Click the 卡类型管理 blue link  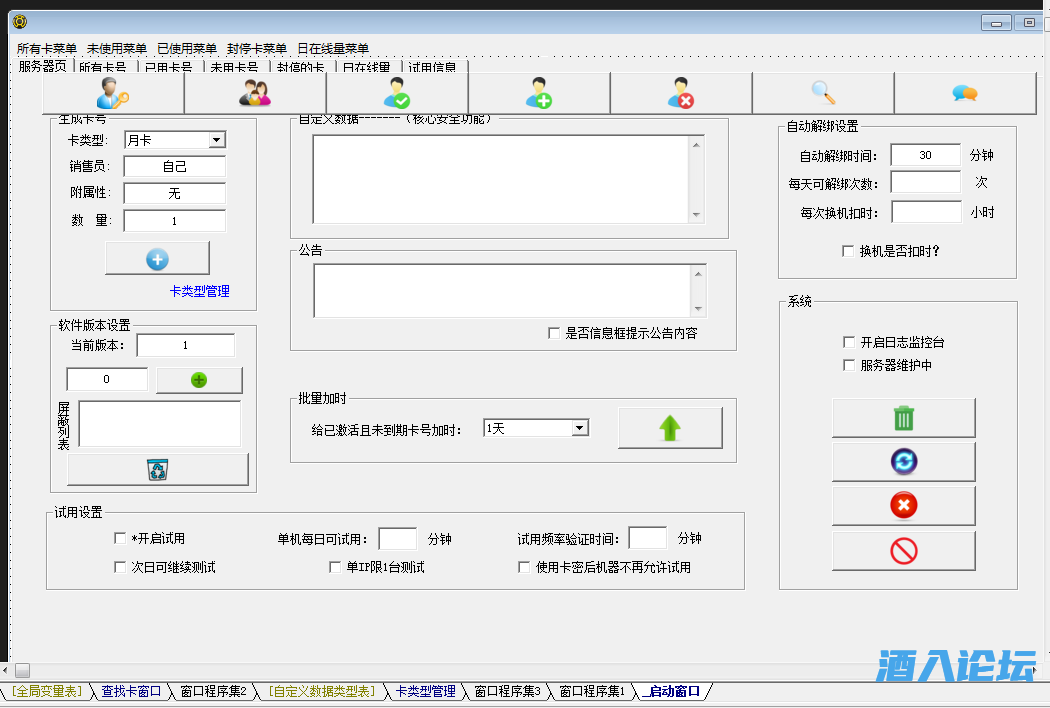pyautogui.click(x=199, y=291)
